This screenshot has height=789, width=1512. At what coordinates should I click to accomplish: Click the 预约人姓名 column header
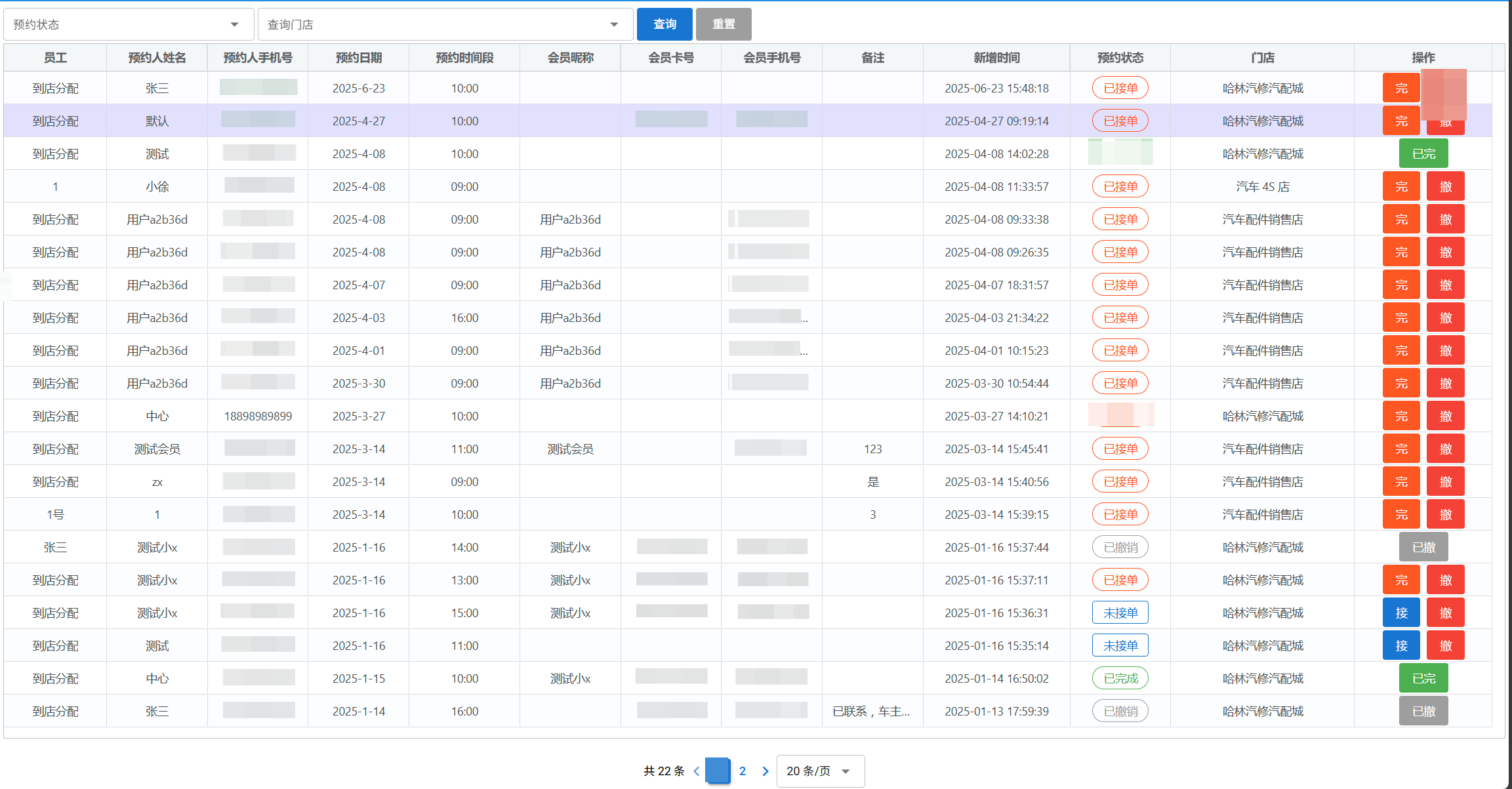coord(157,58)
